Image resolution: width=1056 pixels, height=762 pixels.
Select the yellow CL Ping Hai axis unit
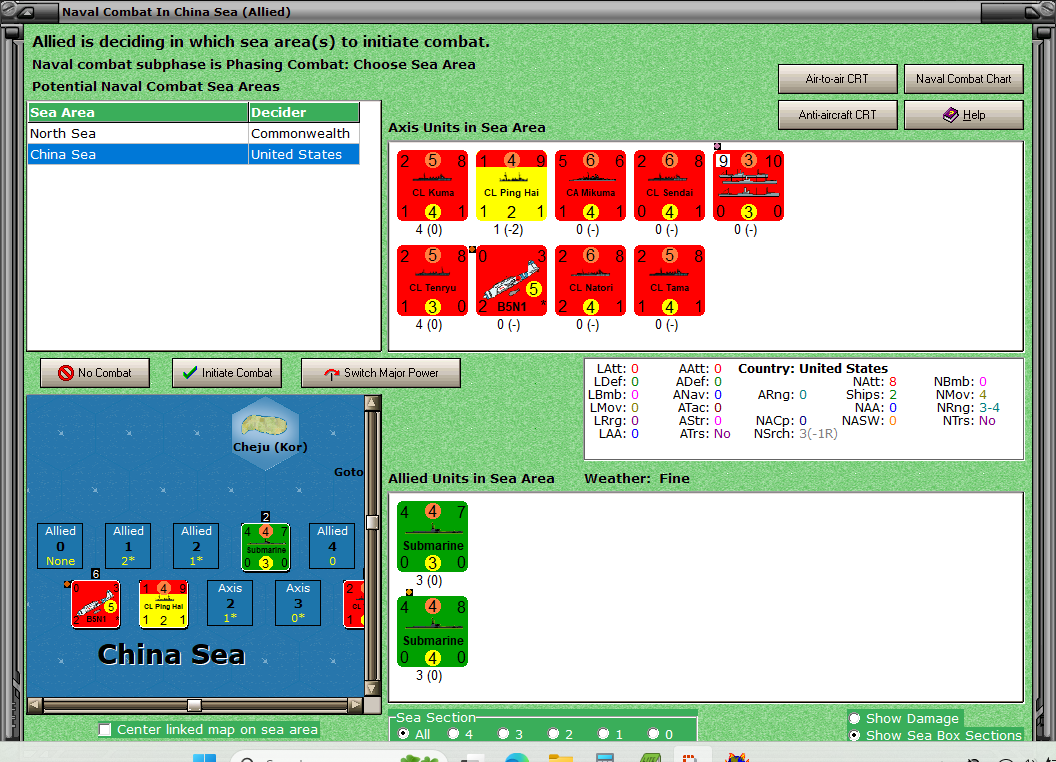click(x=511, y=185)
